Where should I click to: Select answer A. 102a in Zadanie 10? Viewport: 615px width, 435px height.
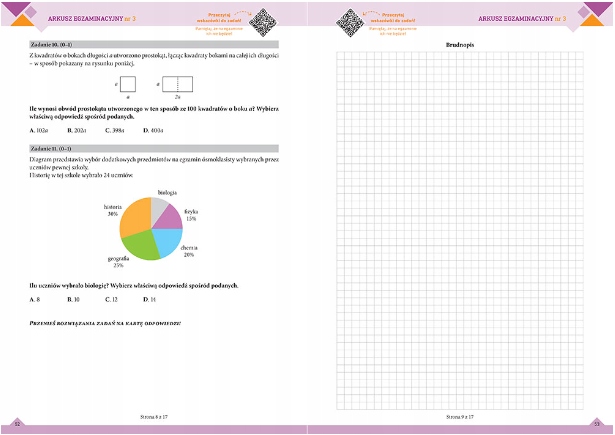click(x=39, y=130)
